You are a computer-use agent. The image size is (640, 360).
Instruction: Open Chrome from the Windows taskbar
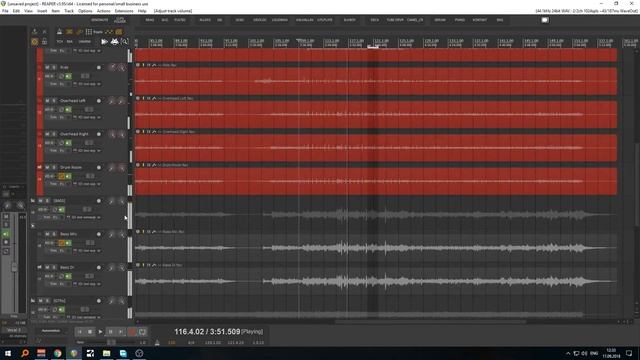click(58, 353)
